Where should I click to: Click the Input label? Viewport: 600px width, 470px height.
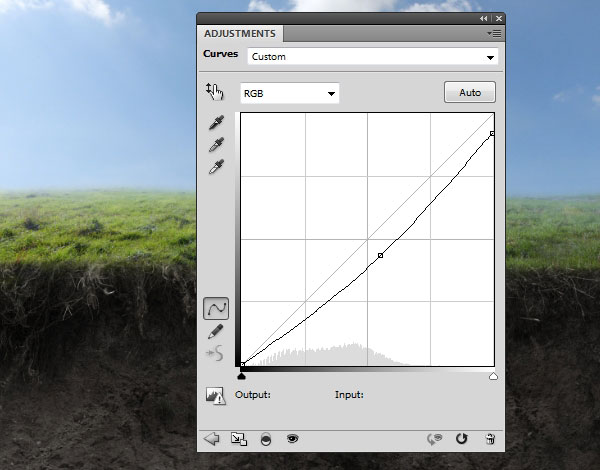coord(349,395)
